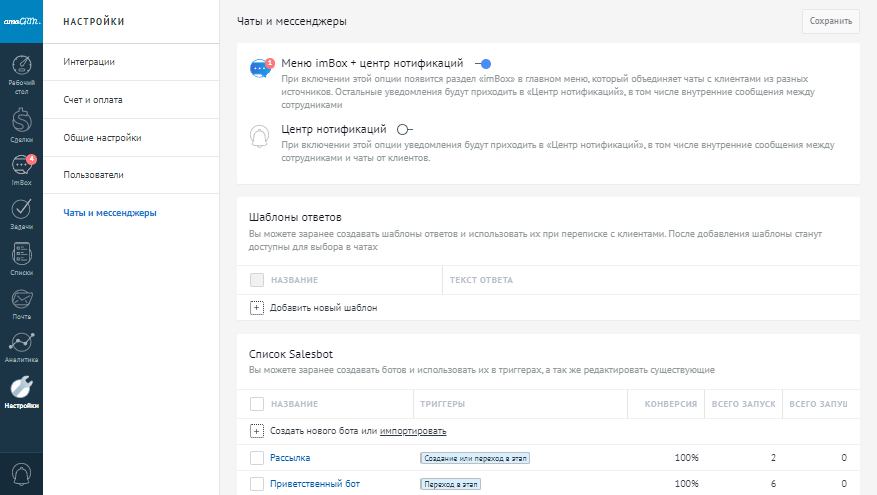Check the box next to Рассылка bot
This screenshot has width=877, height=495.
(257, 458)
